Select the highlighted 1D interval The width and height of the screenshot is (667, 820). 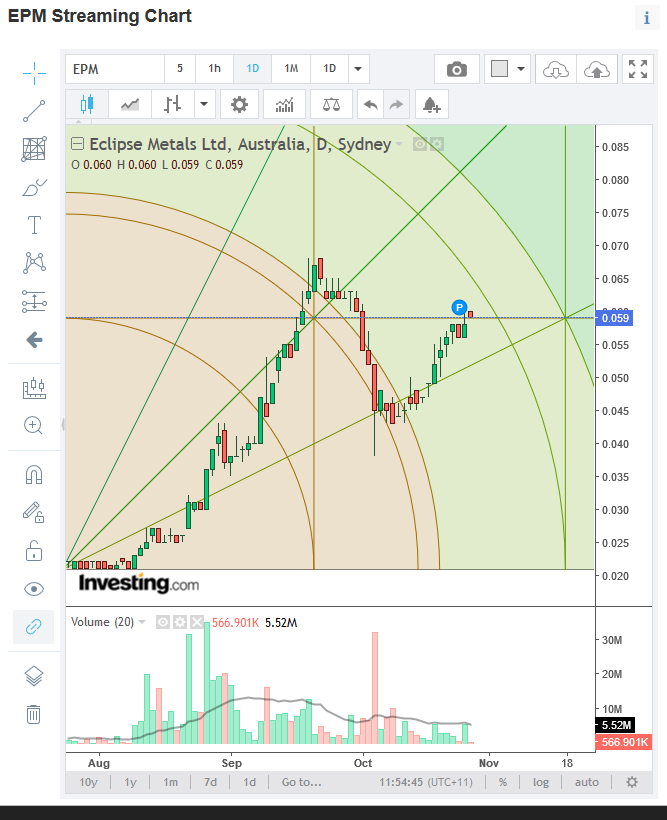253,69
